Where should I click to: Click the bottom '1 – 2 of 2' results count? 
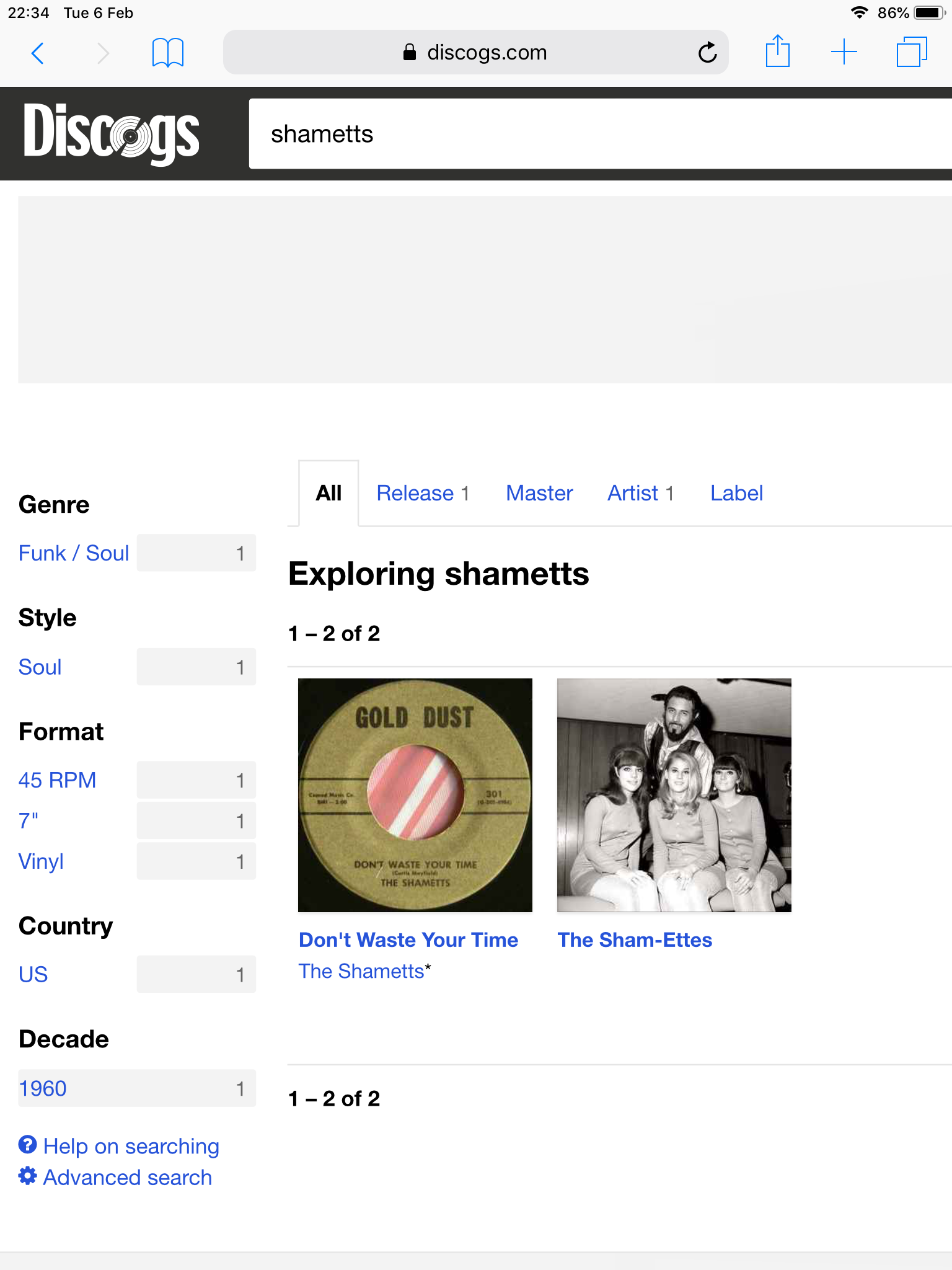334,1099
